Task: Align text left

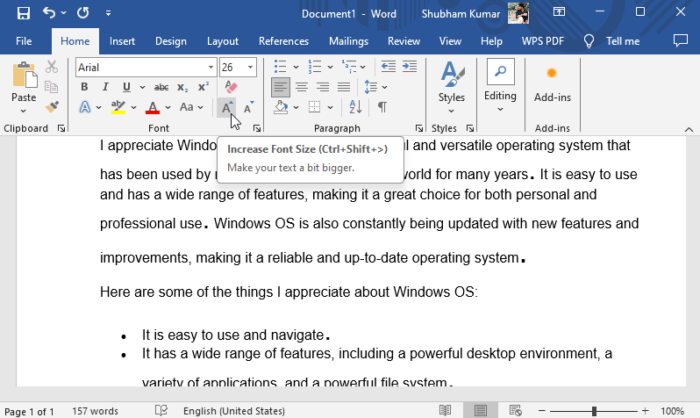Action: (x=280, y=87)
